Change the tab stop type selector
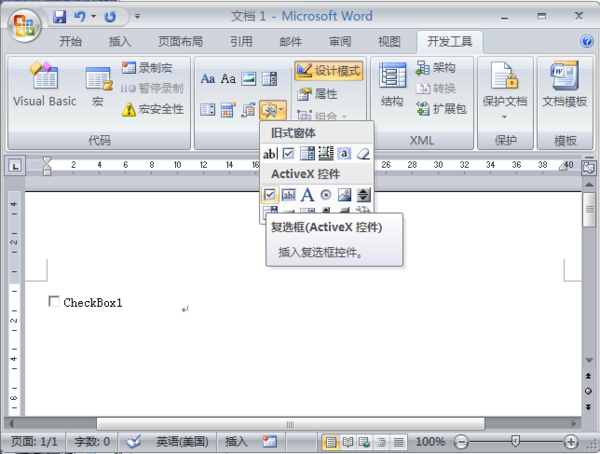 [x=15, y=166]
